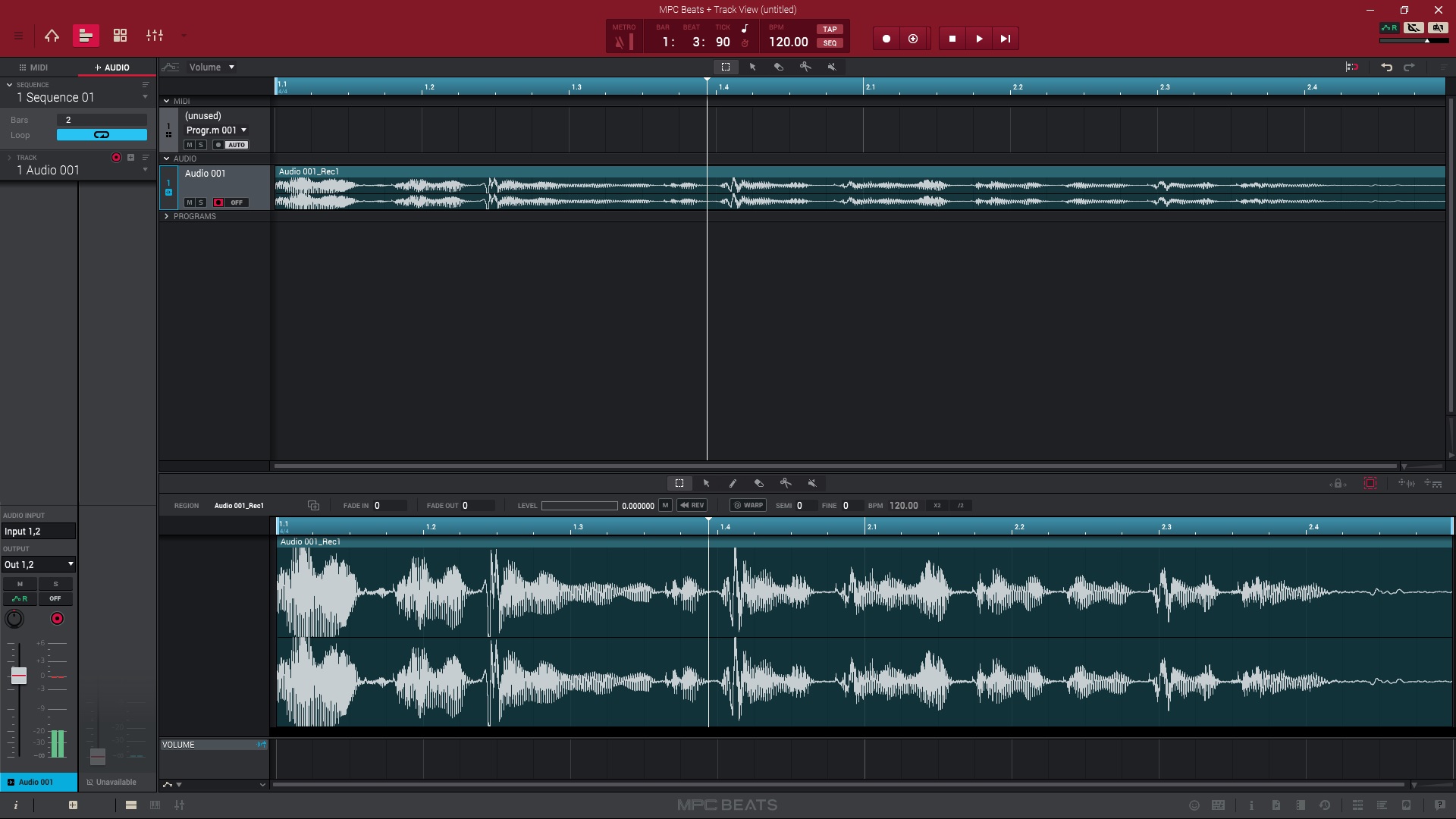Open the pad grid view icon
1456x819 pixels.
point(120,36)
